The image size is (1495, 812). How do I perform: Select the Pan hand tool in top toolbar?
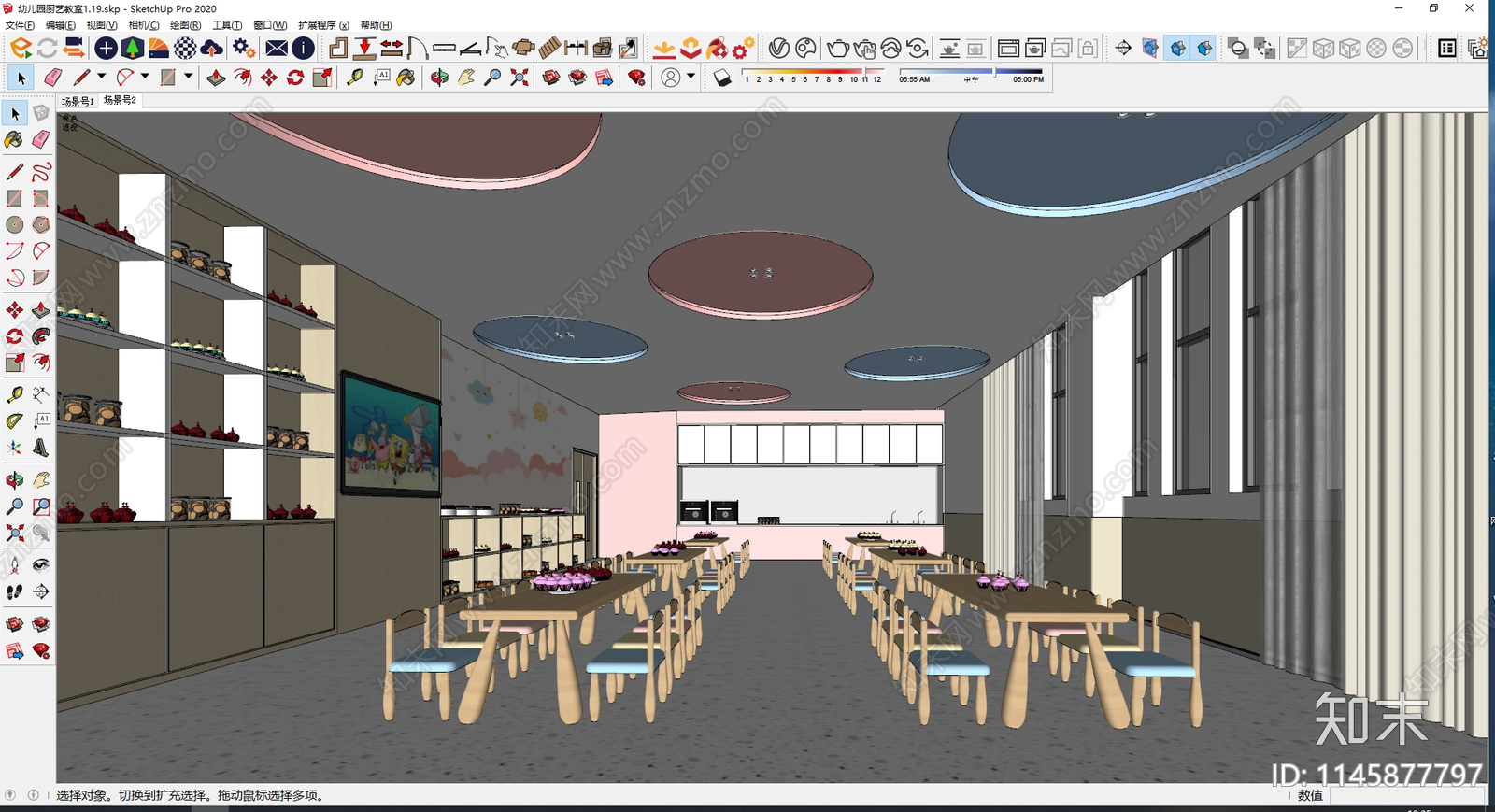(x=466, y=78)
